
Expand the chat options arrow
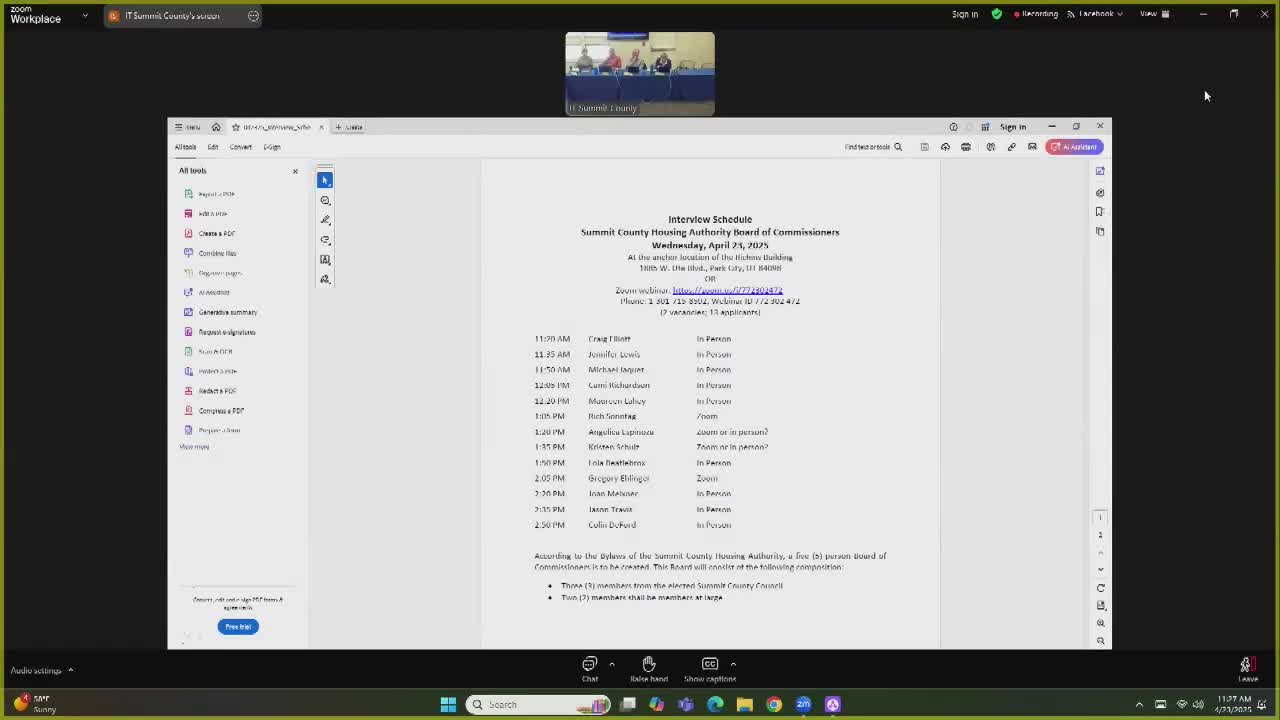tap(612, 663)
